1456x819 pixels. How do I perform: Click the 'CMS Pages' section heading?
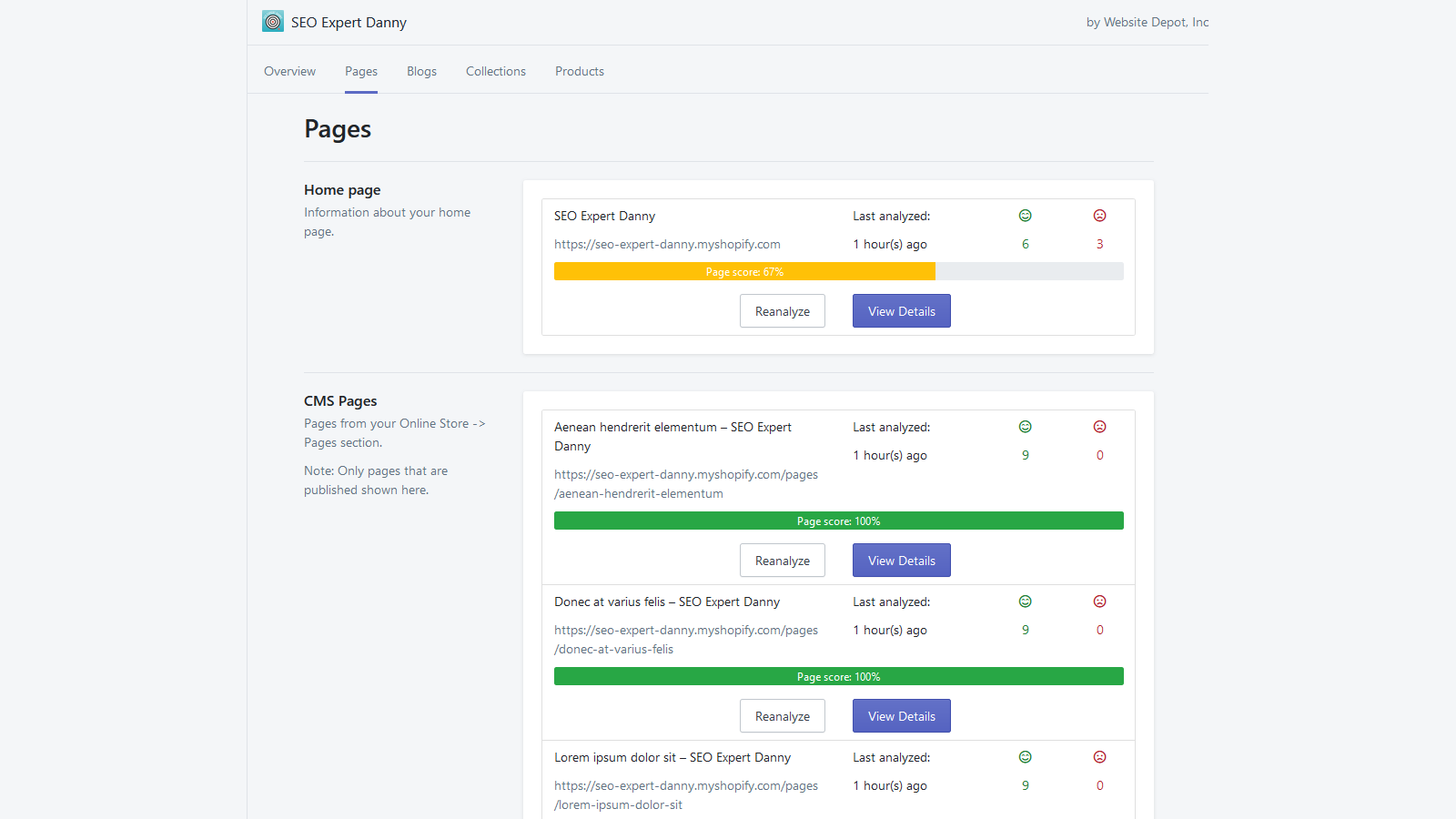click(340, 400)
